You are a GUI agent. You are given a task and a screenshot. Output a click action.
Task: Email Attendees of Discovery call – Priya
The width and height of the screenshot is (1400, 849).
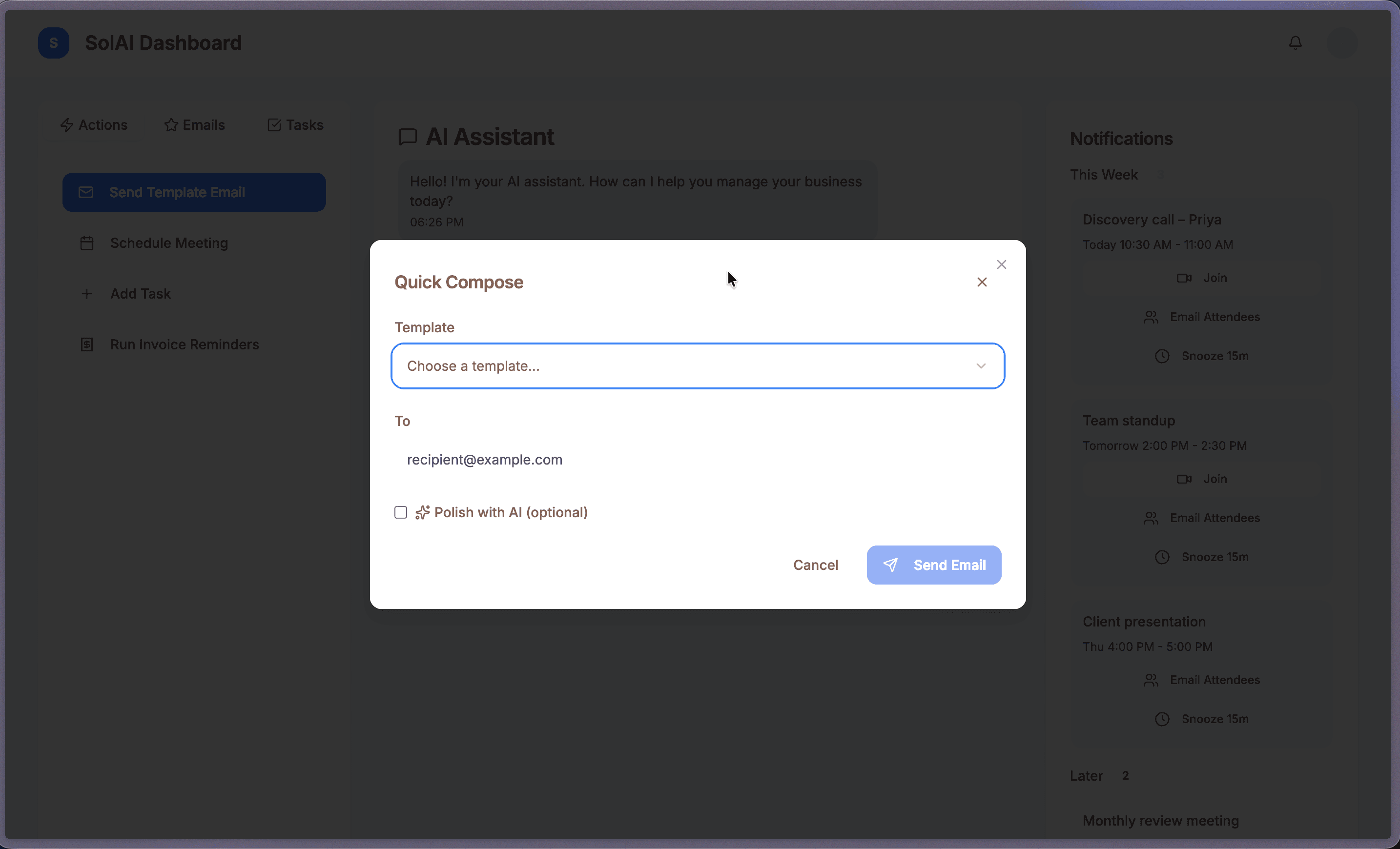tap(1202, 317)
